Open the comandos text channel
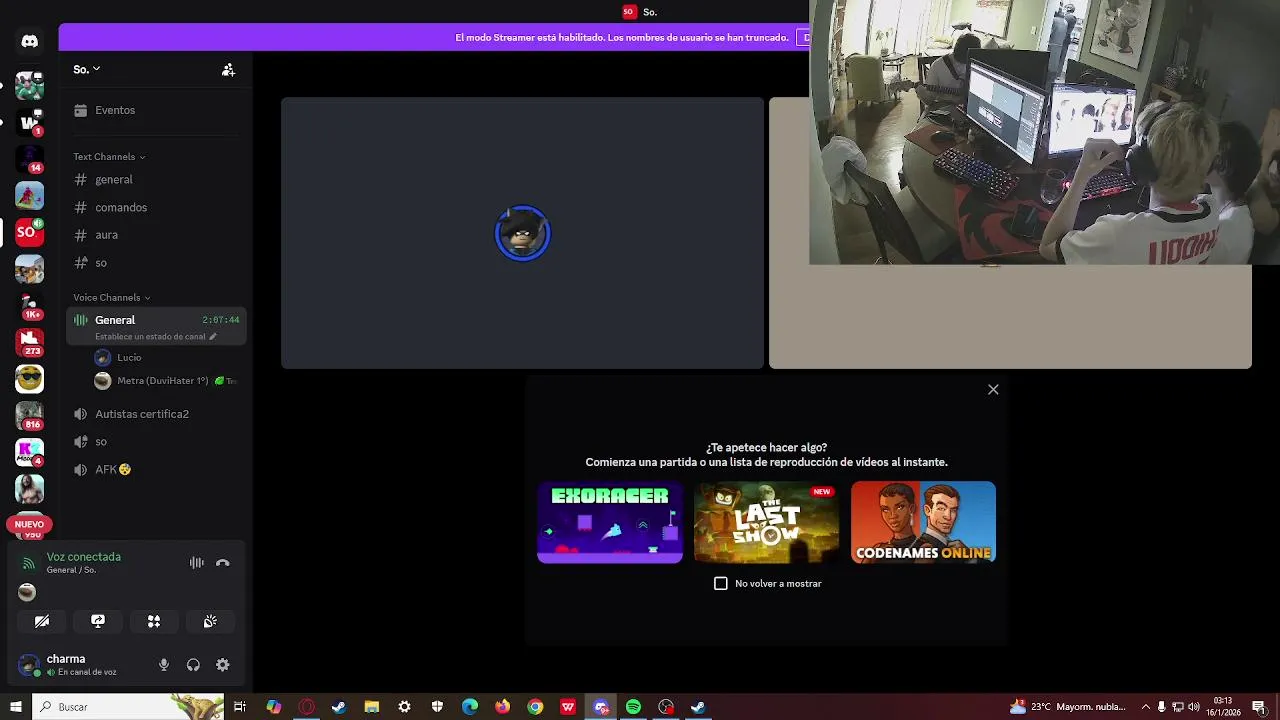This screenshot has height=720, width=1280. coord(155,207)
